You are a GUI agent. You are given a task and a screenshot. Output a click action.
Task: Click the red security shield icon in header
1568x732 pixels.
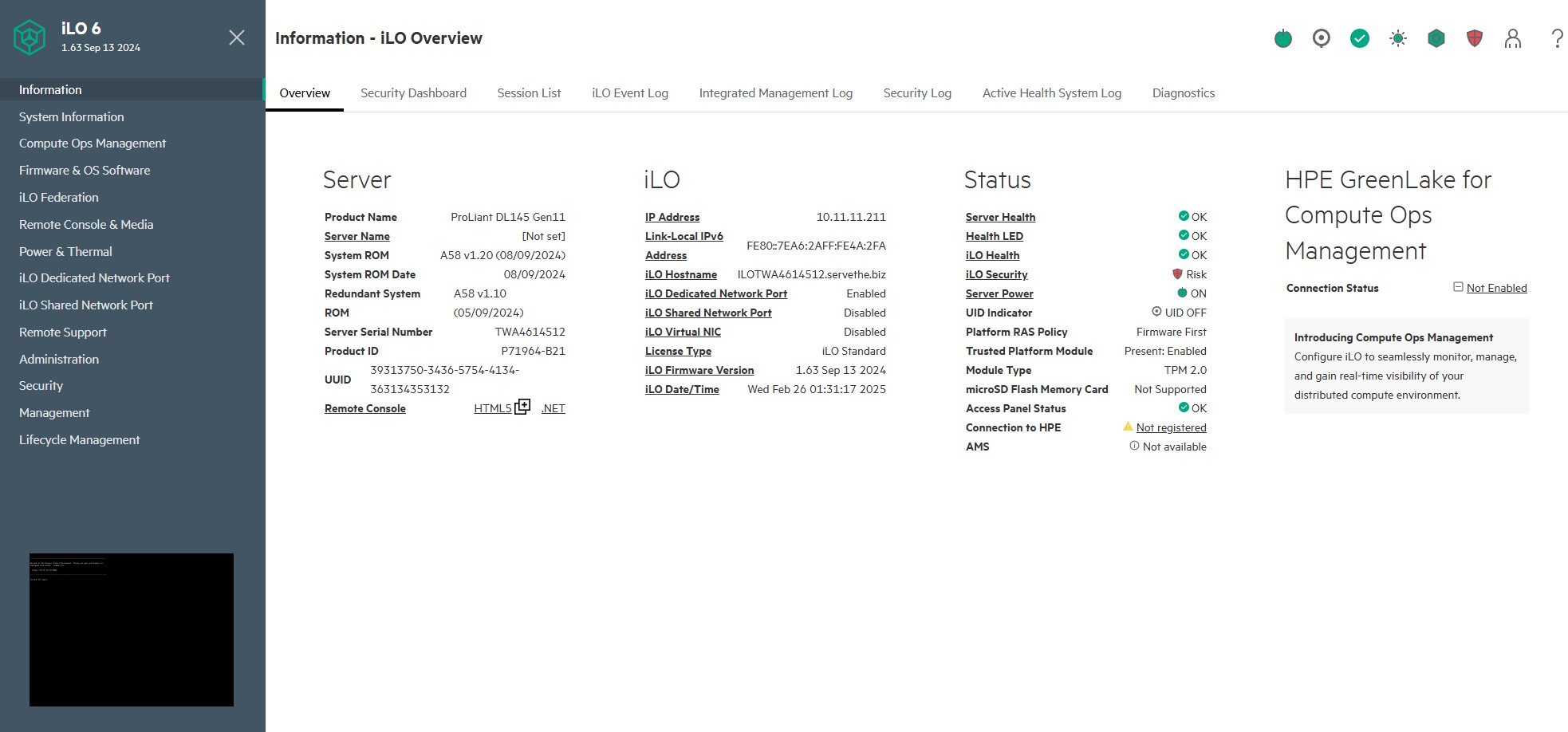tap(1475, 38)
